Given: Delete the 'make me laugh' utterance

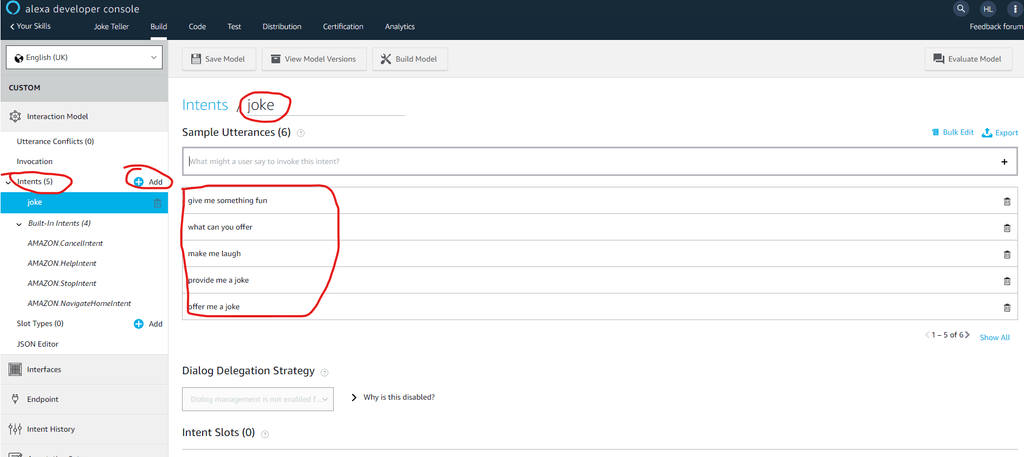Looking at the screenshot, I should tap(1006, 254).
